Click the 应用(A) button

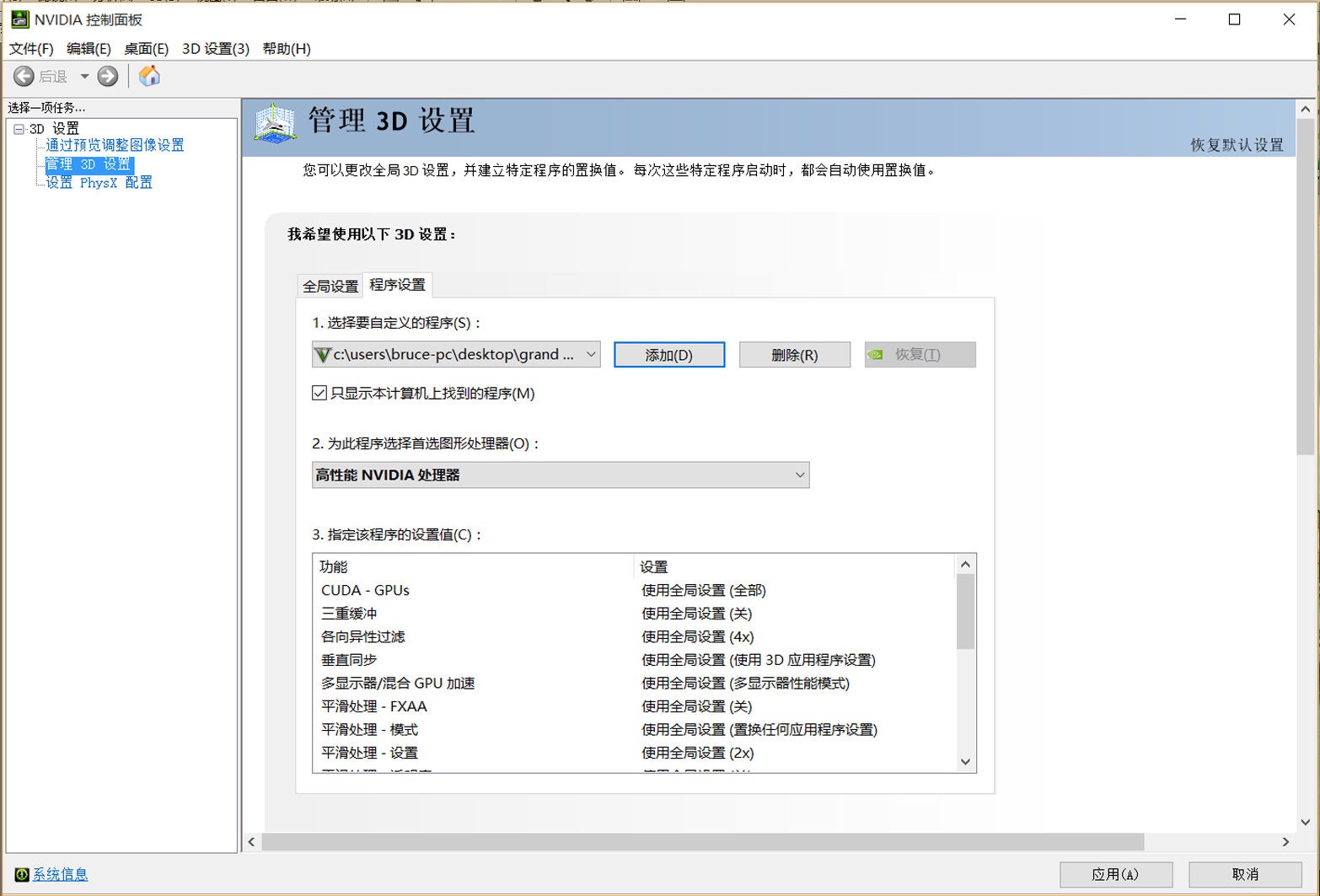pyautogui.click(x=1116, y=874)
